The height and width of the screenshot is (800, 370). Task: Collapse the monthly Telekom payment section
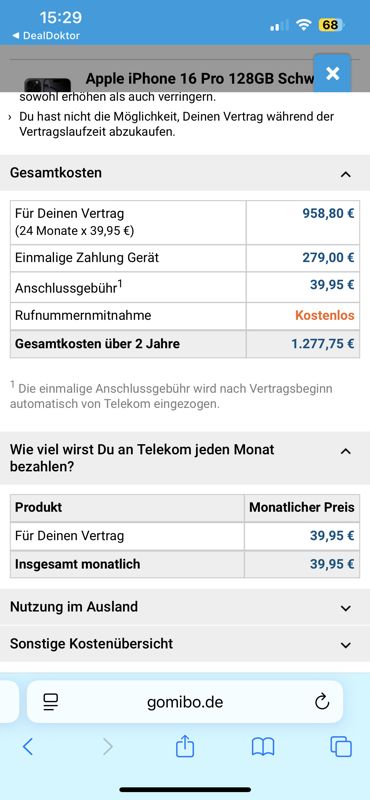346,451
